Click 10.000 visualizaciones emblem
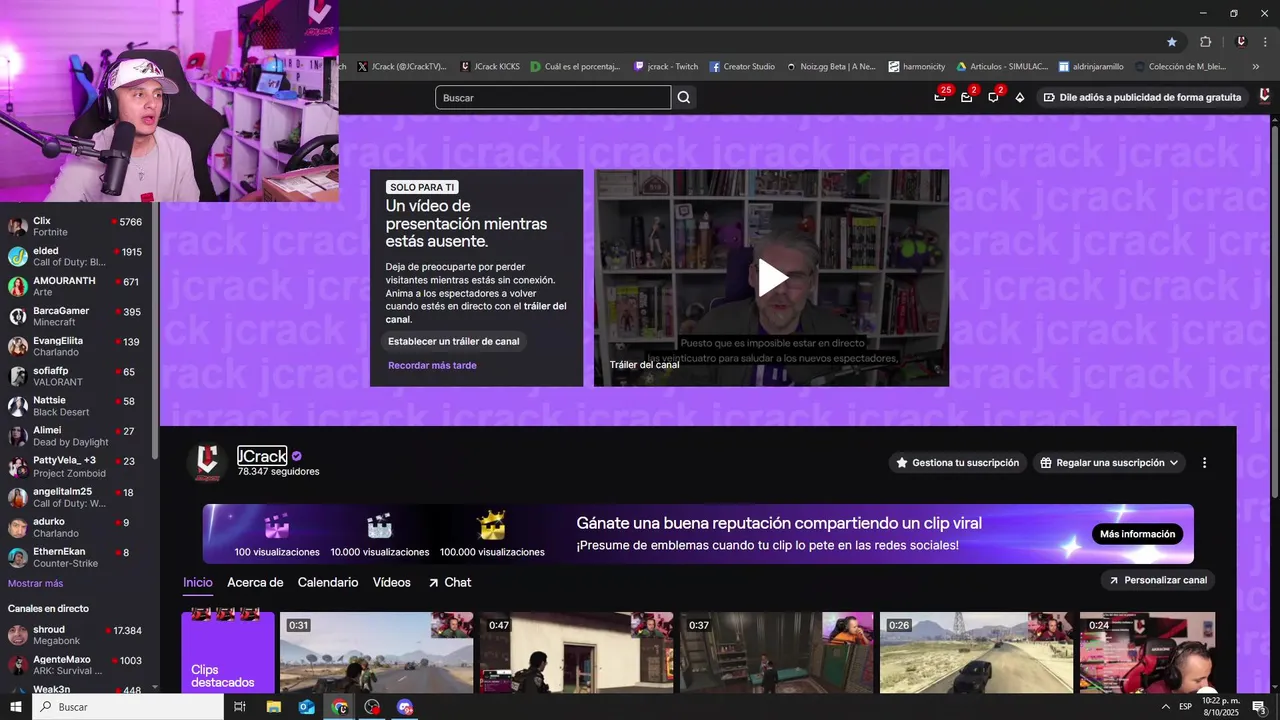This screenshot has height=720, width=1280. pos(380,535)
